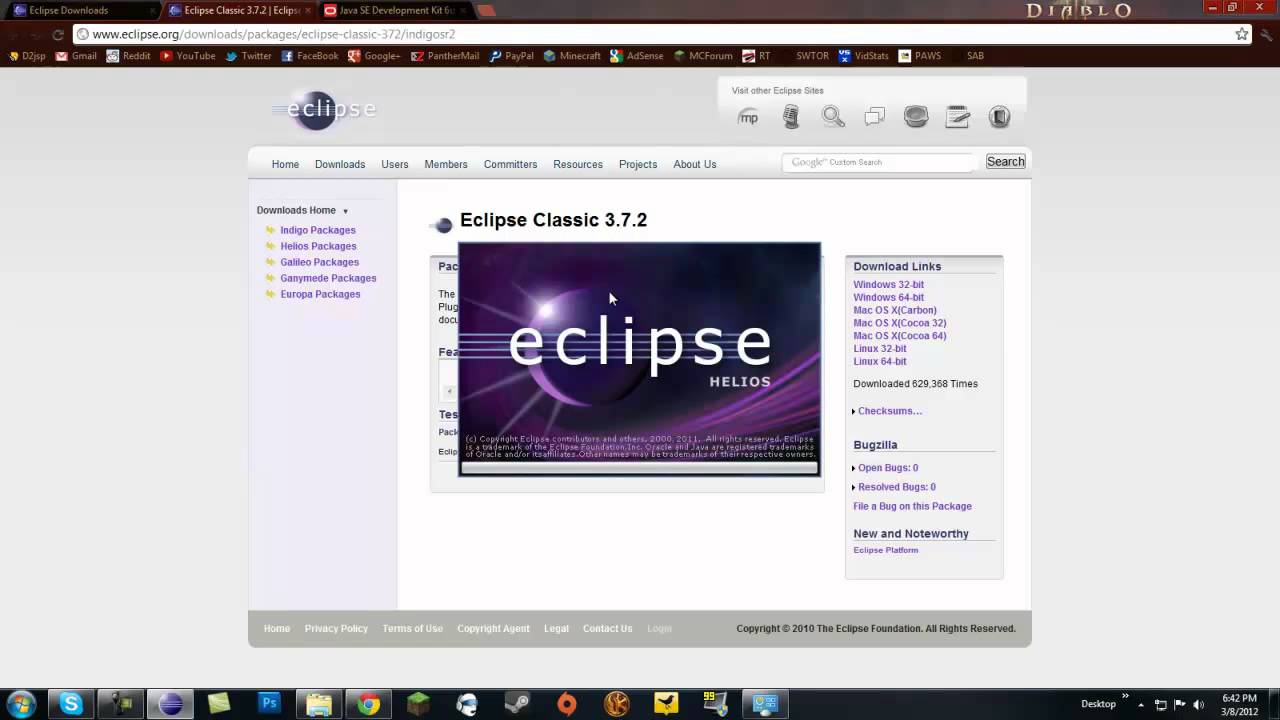This screenshot has width=1280, height=720.
Task: Open the Members menu item
Action: pyautogui.click(x=446, y=164)
